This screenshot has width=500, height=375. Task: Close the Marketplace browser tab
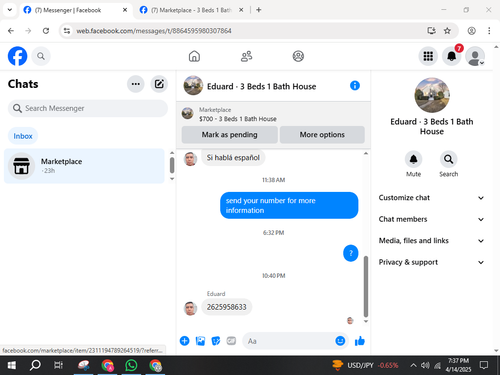point(241,10)
